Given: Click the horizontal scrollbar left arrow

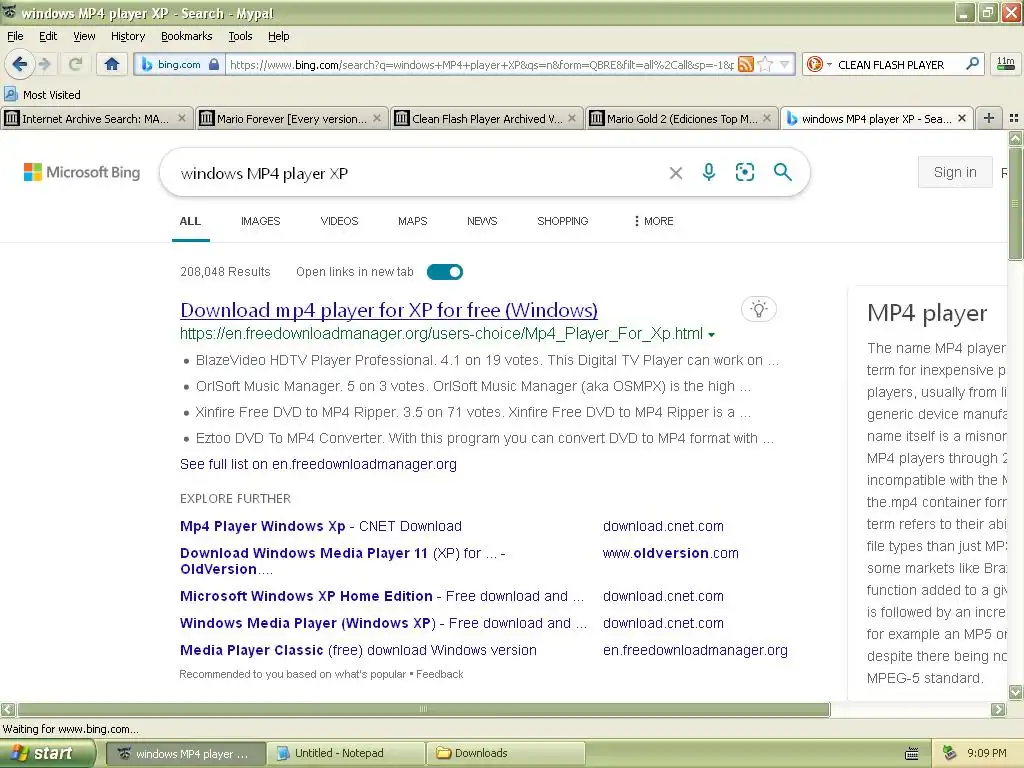Looking at the screenshot, I should pyautogui.click(x=8, y=709).
